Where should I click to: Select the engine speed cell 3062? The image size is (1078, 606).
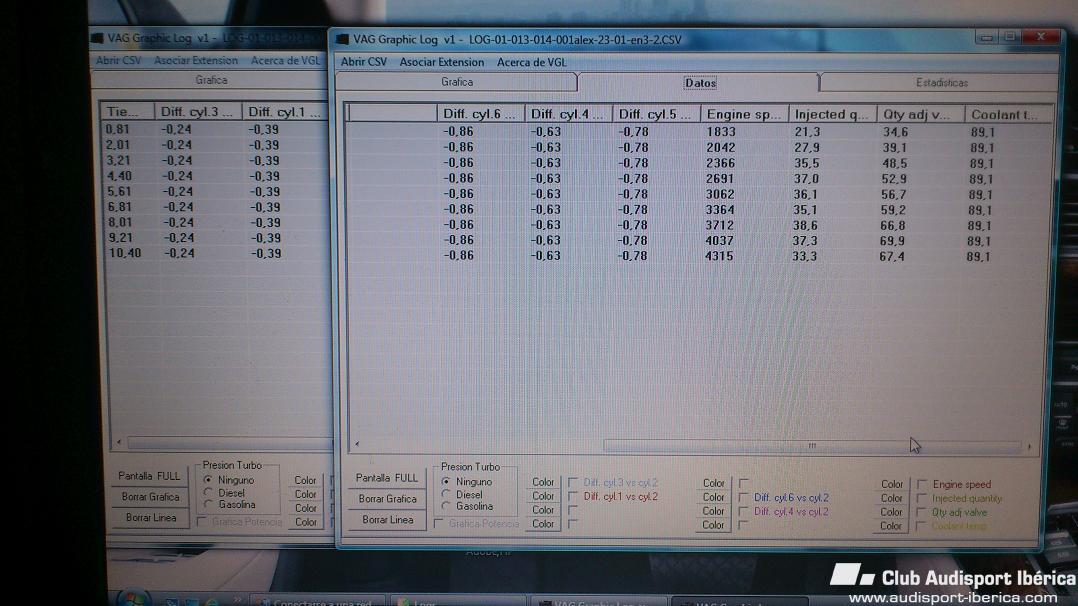(720, 194)
